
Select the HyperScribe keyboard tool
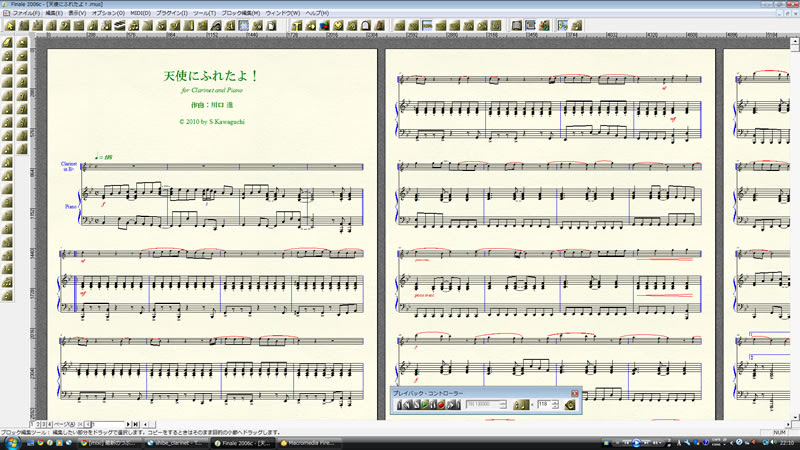pos(120,26)
